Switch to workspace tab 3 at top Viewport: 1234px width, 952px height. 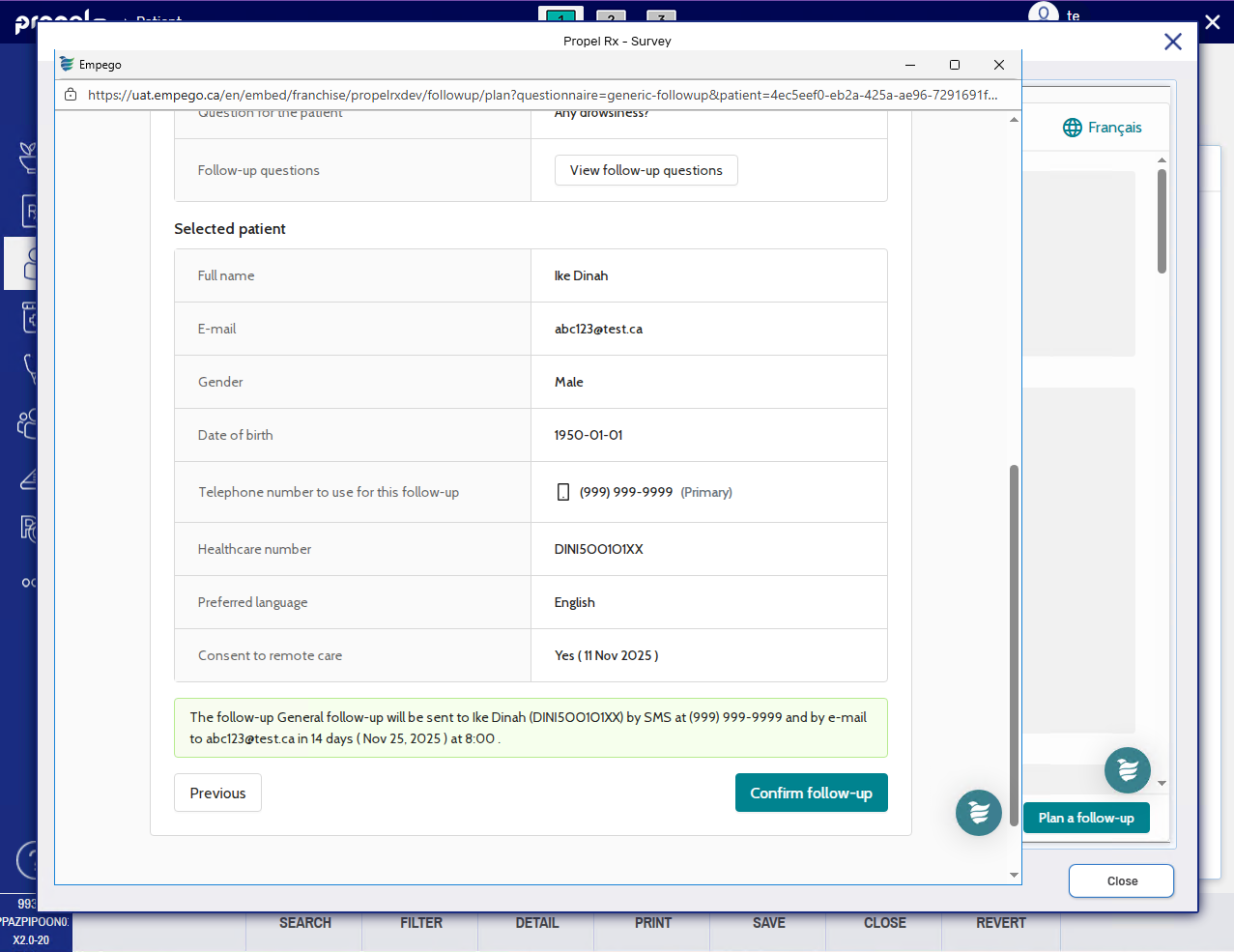pyautogui.click(x=661, y=16)
